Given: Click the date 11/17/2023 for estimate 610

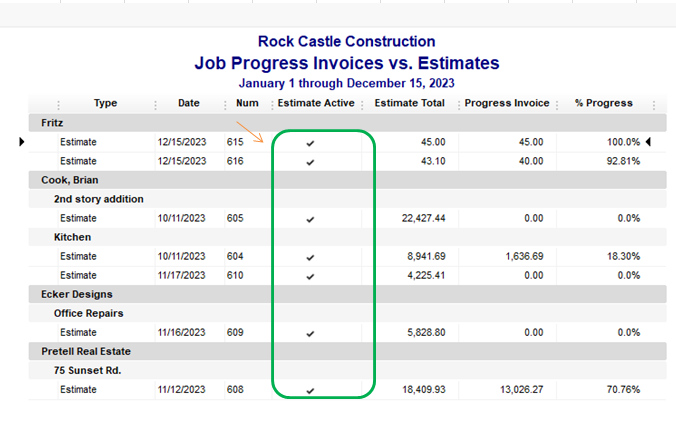Looking at the screenshot, I should [x=182, y=275].
